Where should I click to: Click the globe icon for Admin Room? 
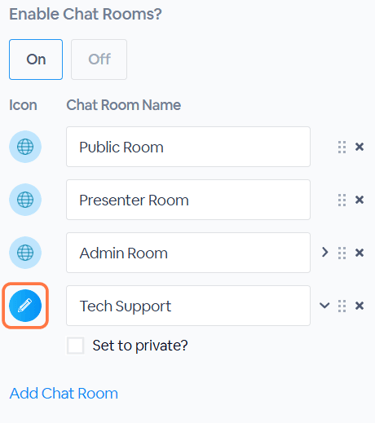click(x=25, y=253)
